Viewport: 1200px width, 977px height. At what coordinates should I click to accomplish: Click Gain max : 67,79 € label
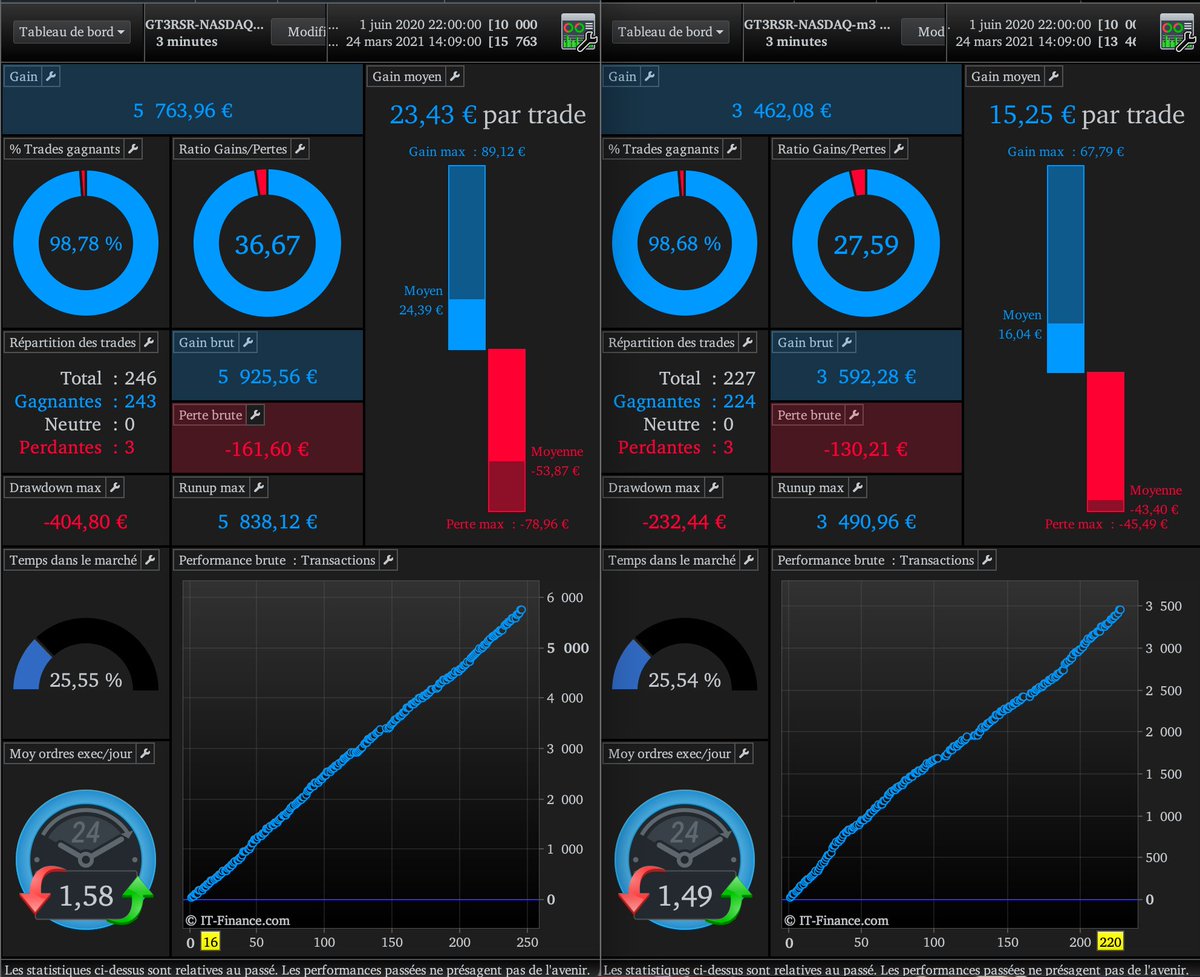[1066, 152]
